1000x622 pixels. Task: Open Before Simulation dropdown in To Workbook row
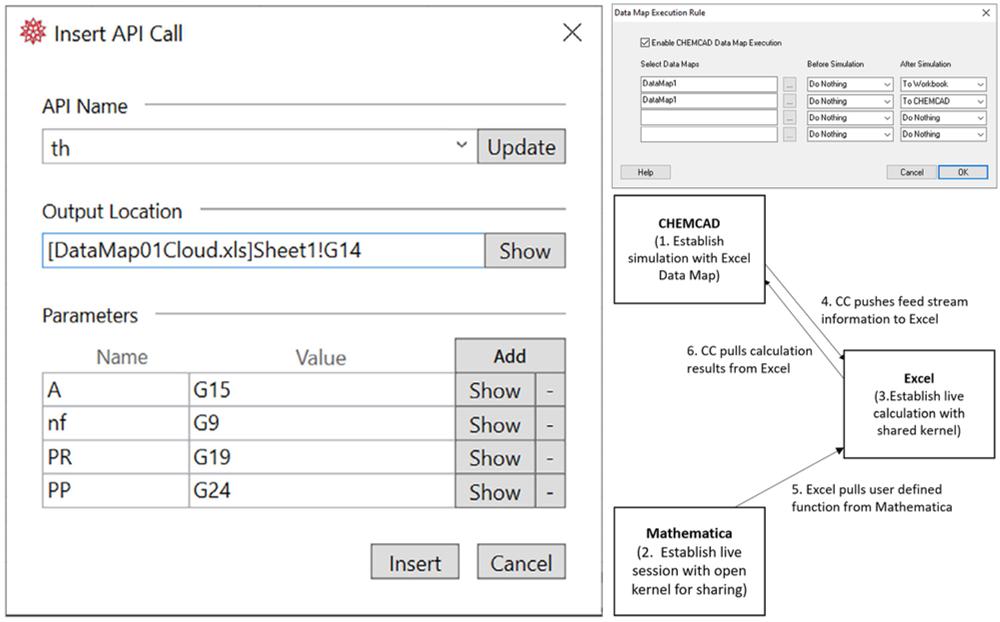pos(849,84)
